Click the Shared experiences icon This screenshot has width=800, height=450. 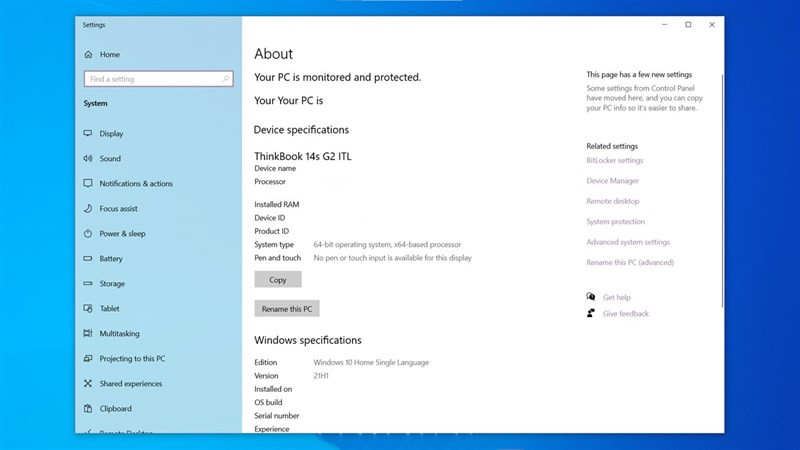88,383
